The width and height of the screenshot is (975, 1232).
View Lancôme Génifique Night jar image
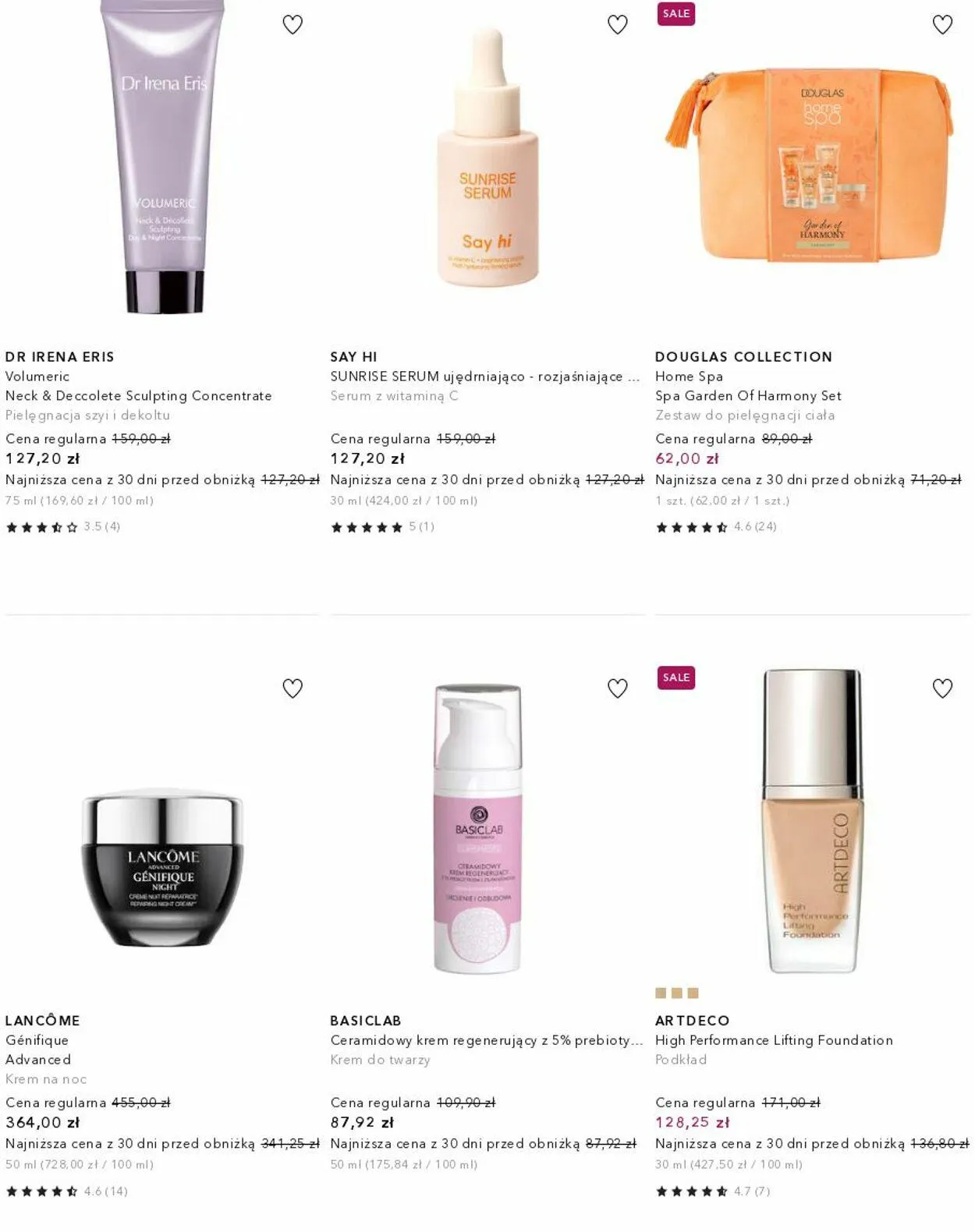(x=163, y=868)
